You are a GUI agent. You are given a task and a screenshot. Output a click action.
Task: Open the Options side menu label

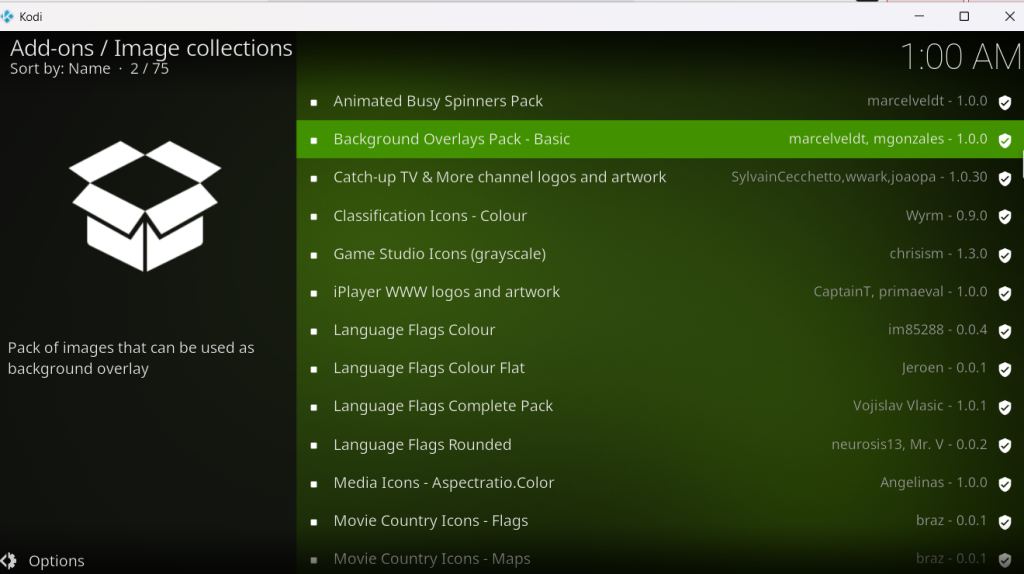56,561
